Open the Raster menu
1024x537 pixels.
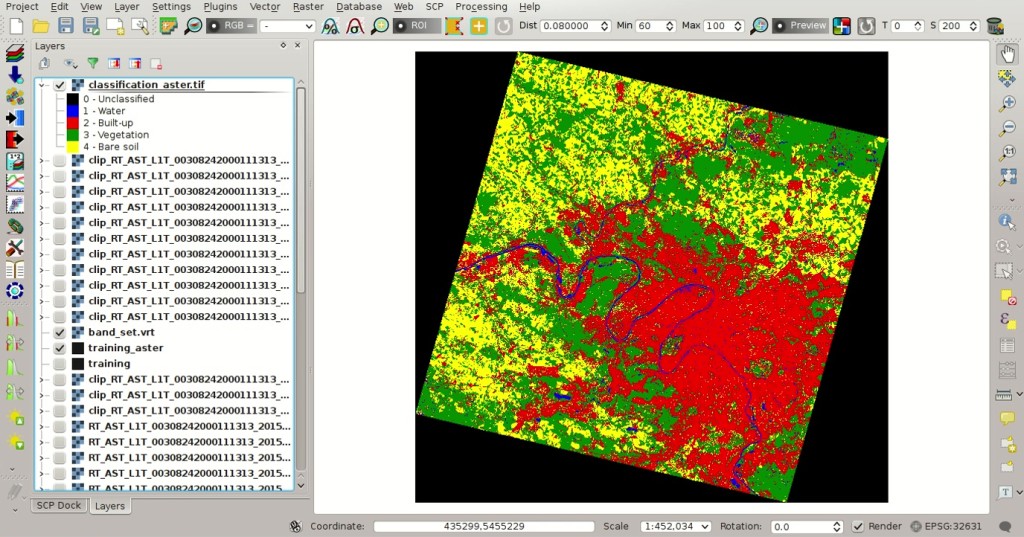pos(308,7)
